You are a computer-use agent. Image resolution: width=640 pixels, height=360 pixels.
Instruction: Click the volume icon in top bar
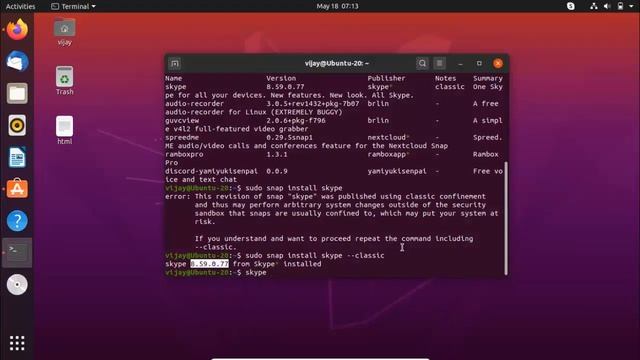[607, 6]
